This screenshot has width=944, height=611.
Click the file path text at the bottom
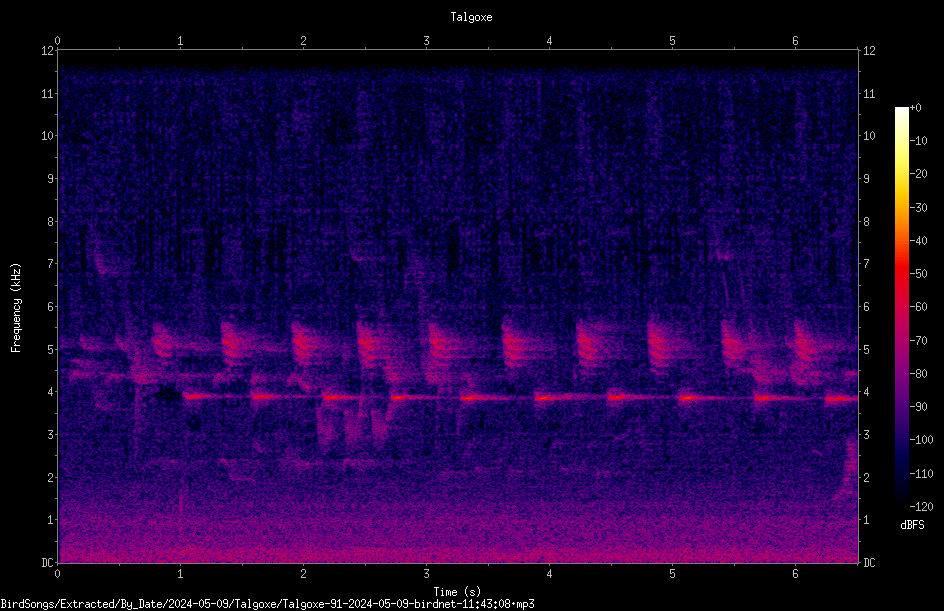(x=267, y=604)
